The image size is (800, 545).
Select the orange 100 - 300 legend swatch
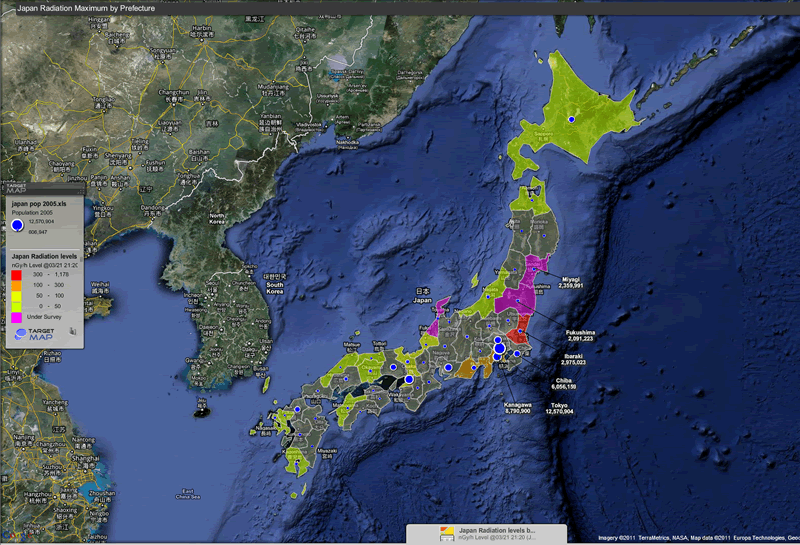coord(16,284)
